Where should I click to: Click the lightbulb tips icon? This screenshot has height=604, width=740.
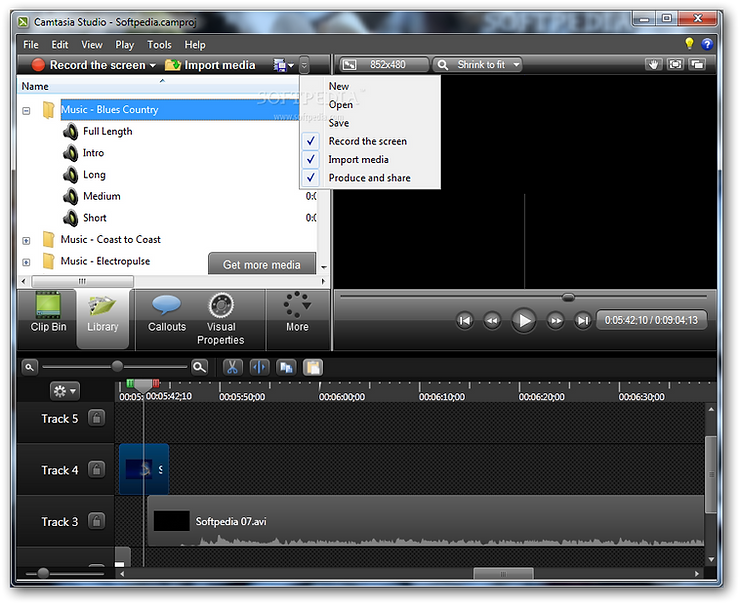(689, 44)
